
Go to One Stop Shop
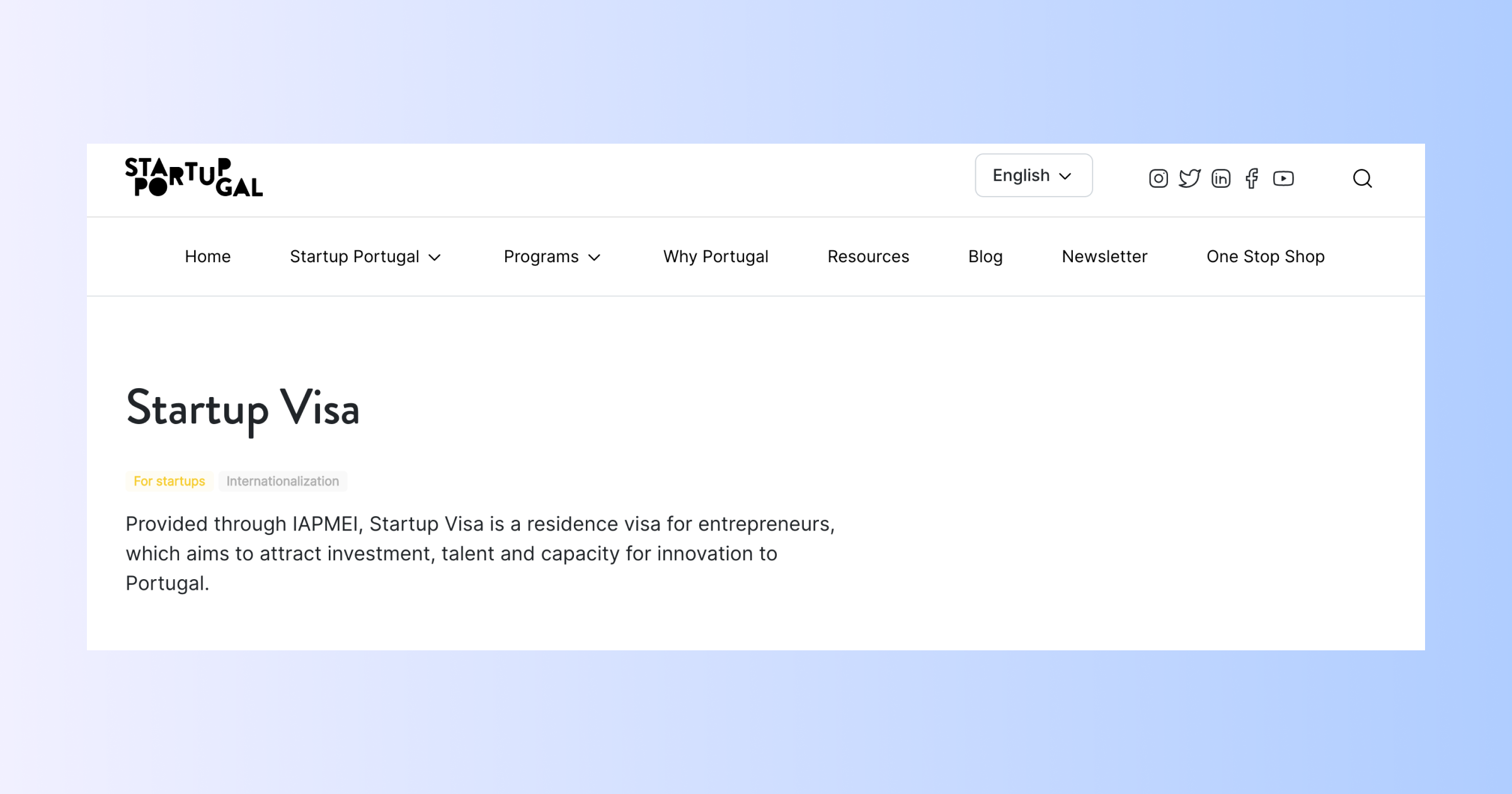pyautogui.click(x=1266, y=256)
